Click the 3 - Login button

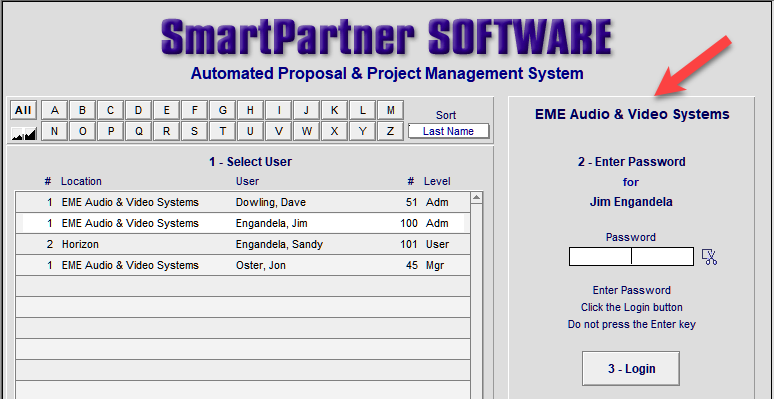pyautogui.click(x=631, y=368)
